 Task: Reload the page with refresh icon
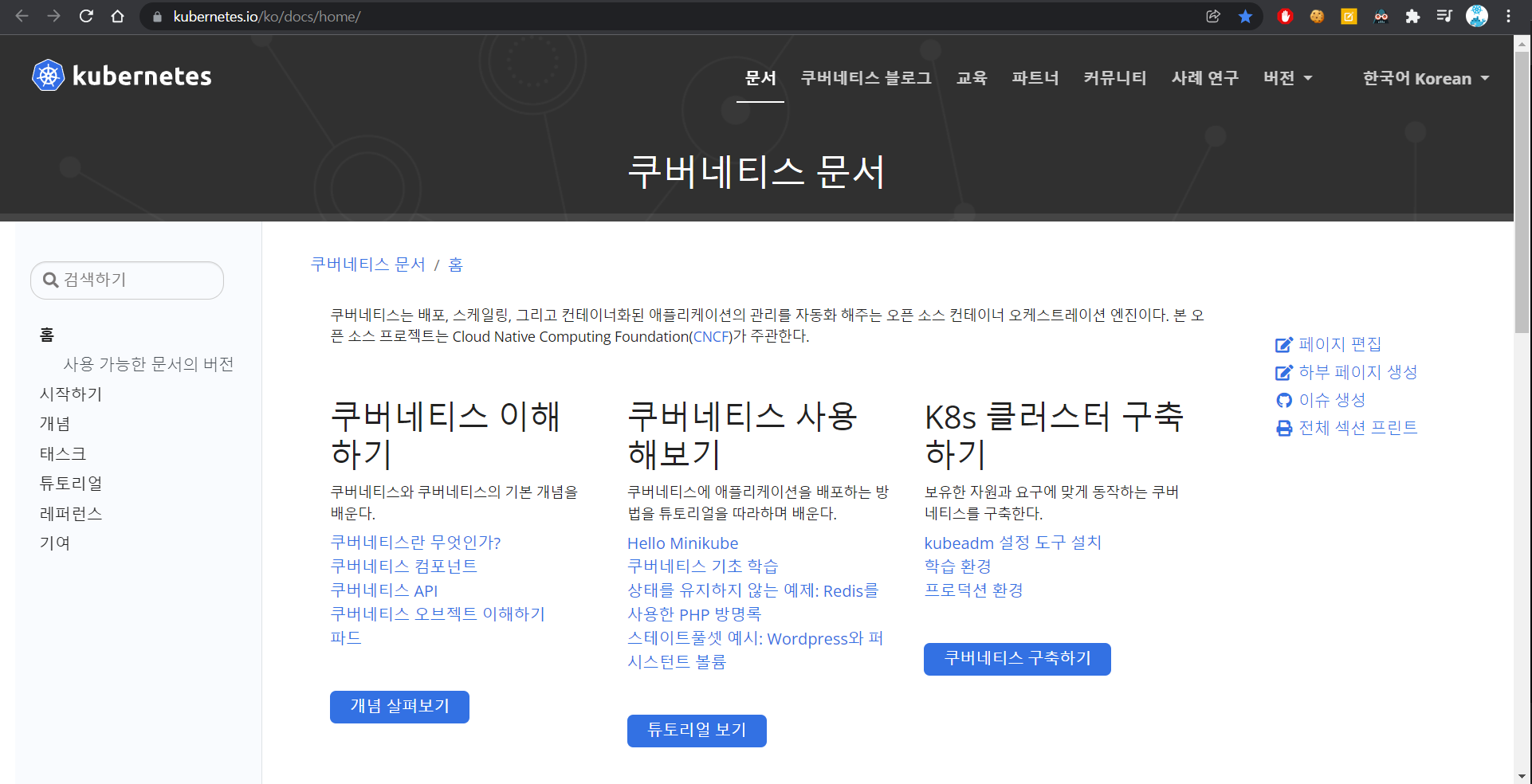coord(86,16)
